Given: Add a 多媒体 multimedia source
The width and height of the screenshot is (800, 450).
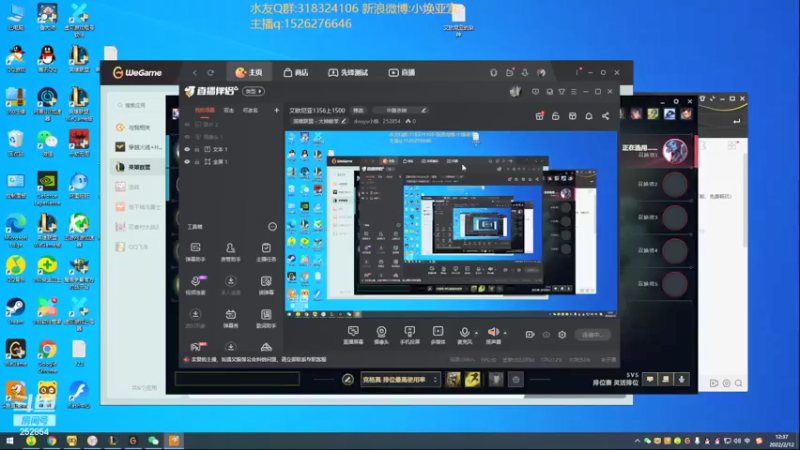Looking at the screenshot, I should pos(438,335).
